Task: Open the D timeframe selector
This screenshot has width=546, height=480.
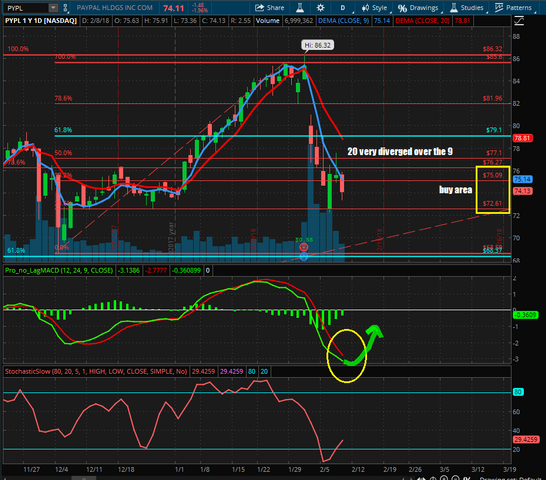Action: coord(343,8)
